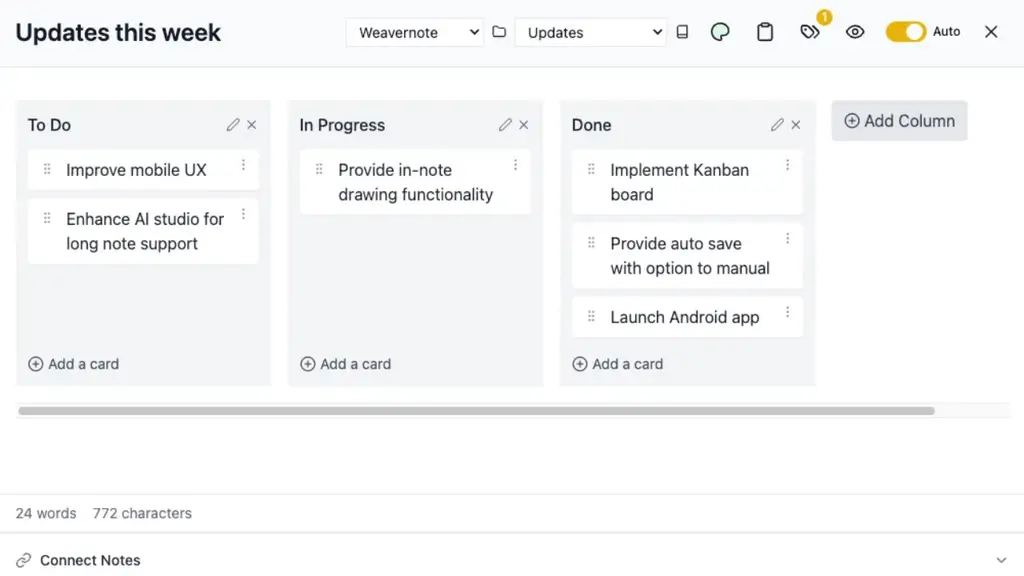Disable the Auto save toggle
This screenshot has height=576, width=1024.
[x=905, y=31]
